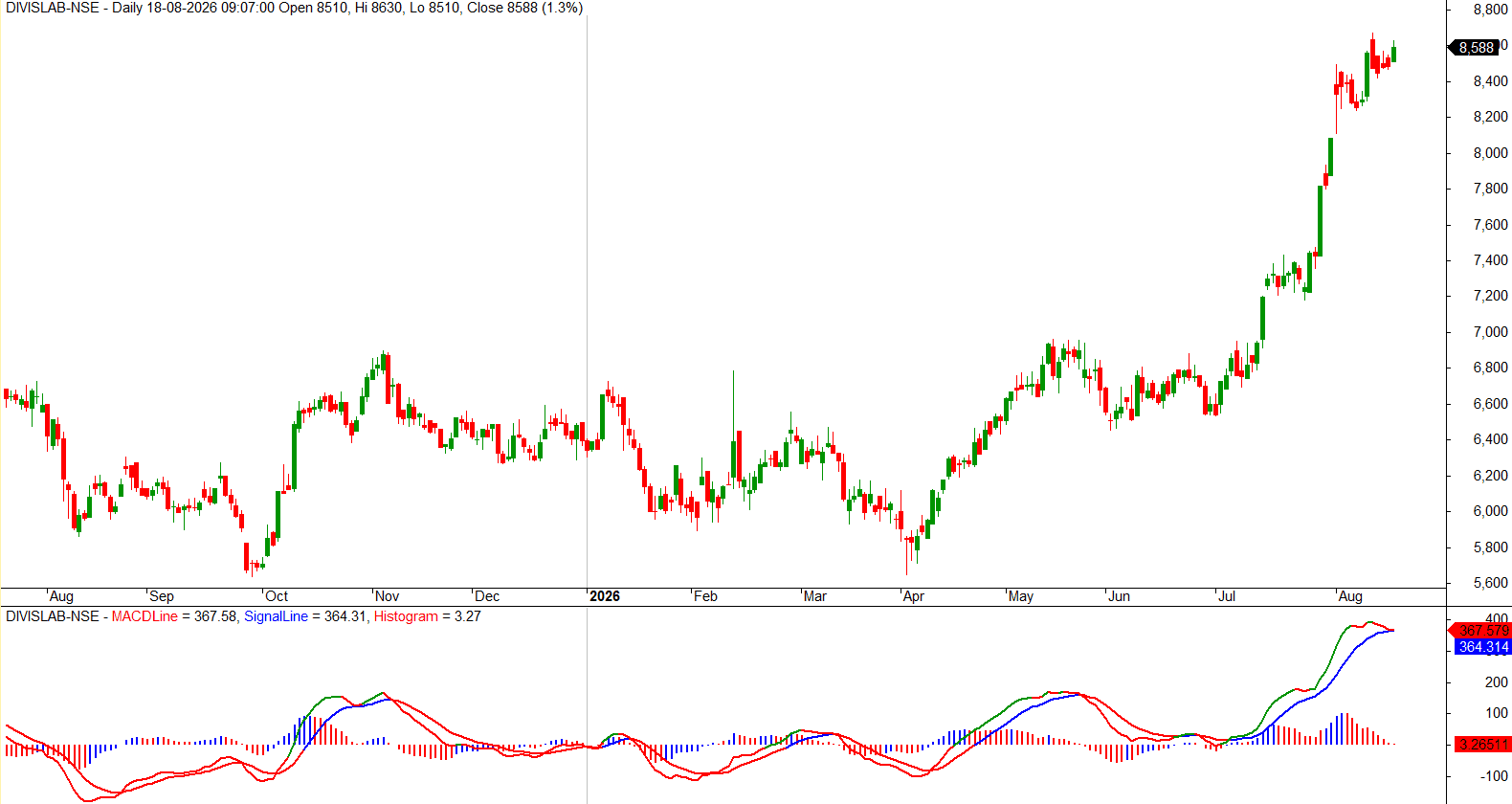Image resolution: width=1512 pixels, height=804 pixels.
Task: Click the blue 364.314 signal value tag
Action: (x=1483, y=647)
